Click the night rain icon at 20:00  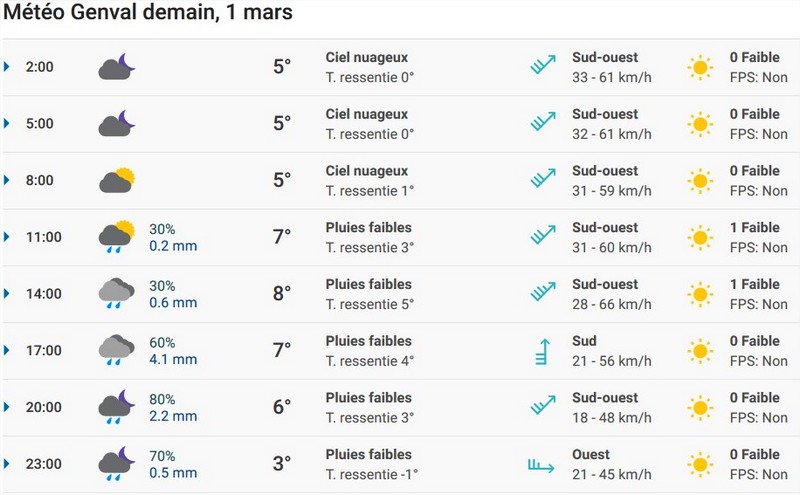click(x=116, y=407)
